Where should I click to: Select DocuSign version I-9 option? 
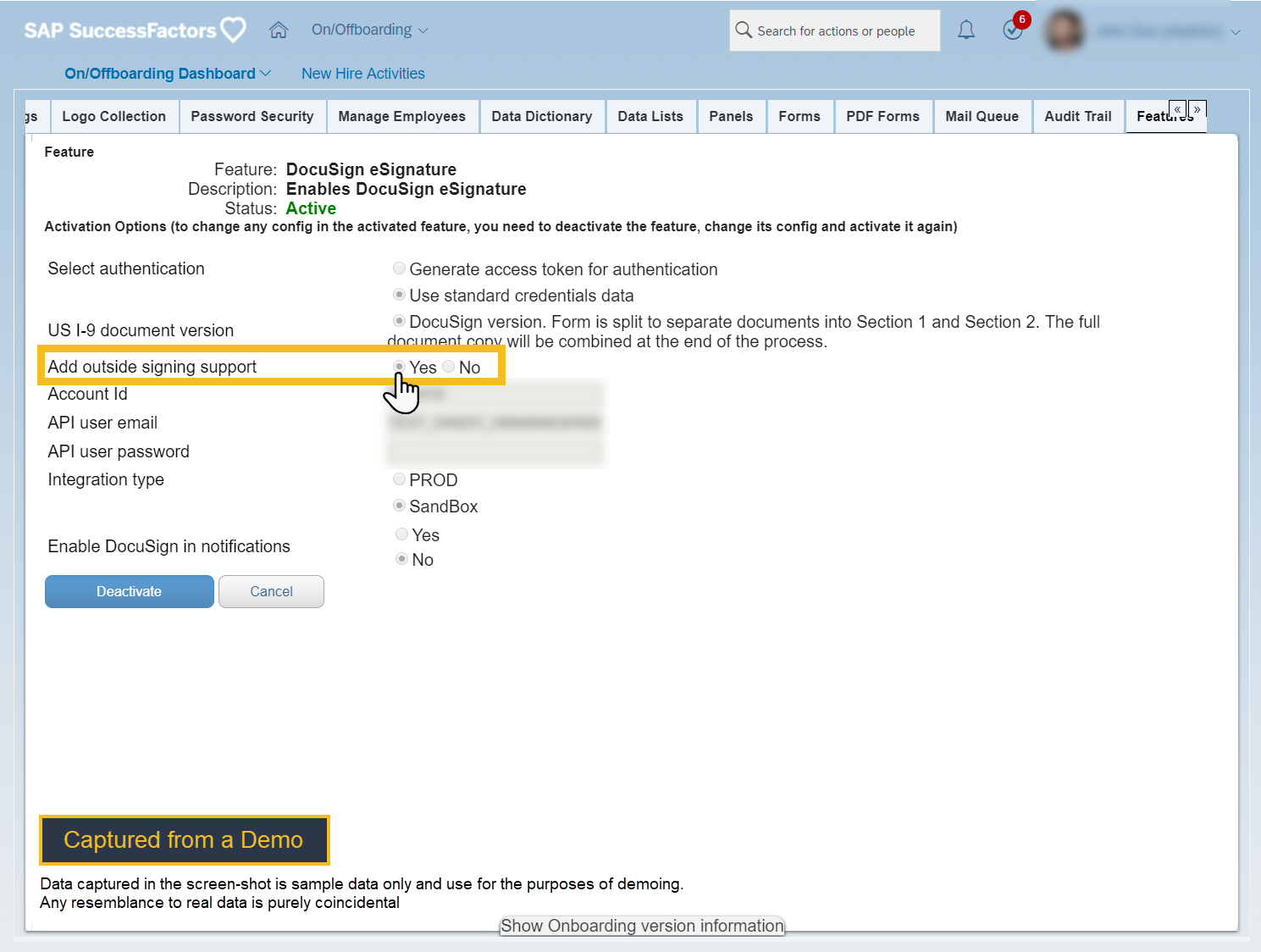[399, 321]
